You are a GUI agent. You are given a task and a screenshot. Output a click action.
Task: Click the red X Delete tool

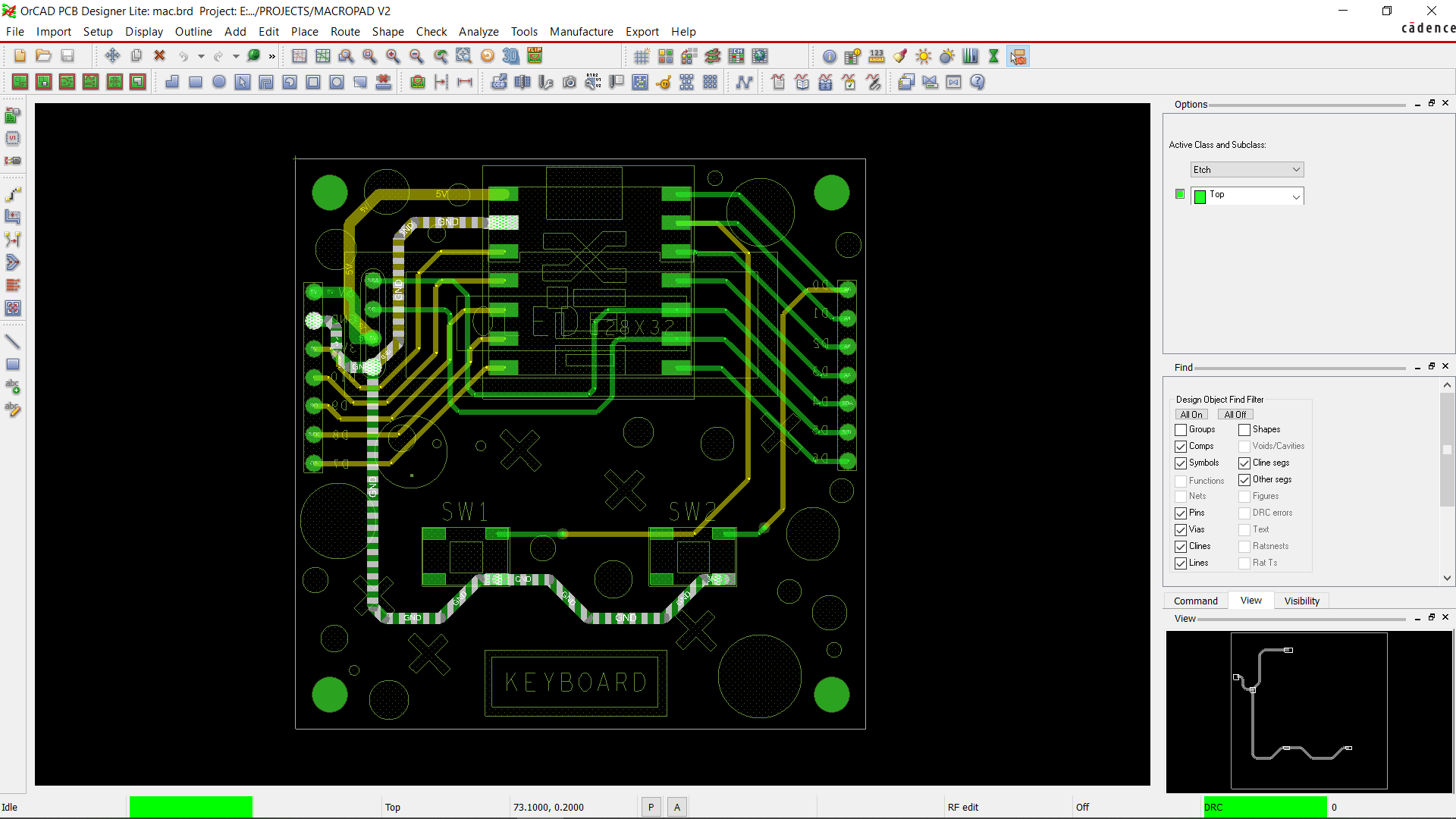[159, 55]
